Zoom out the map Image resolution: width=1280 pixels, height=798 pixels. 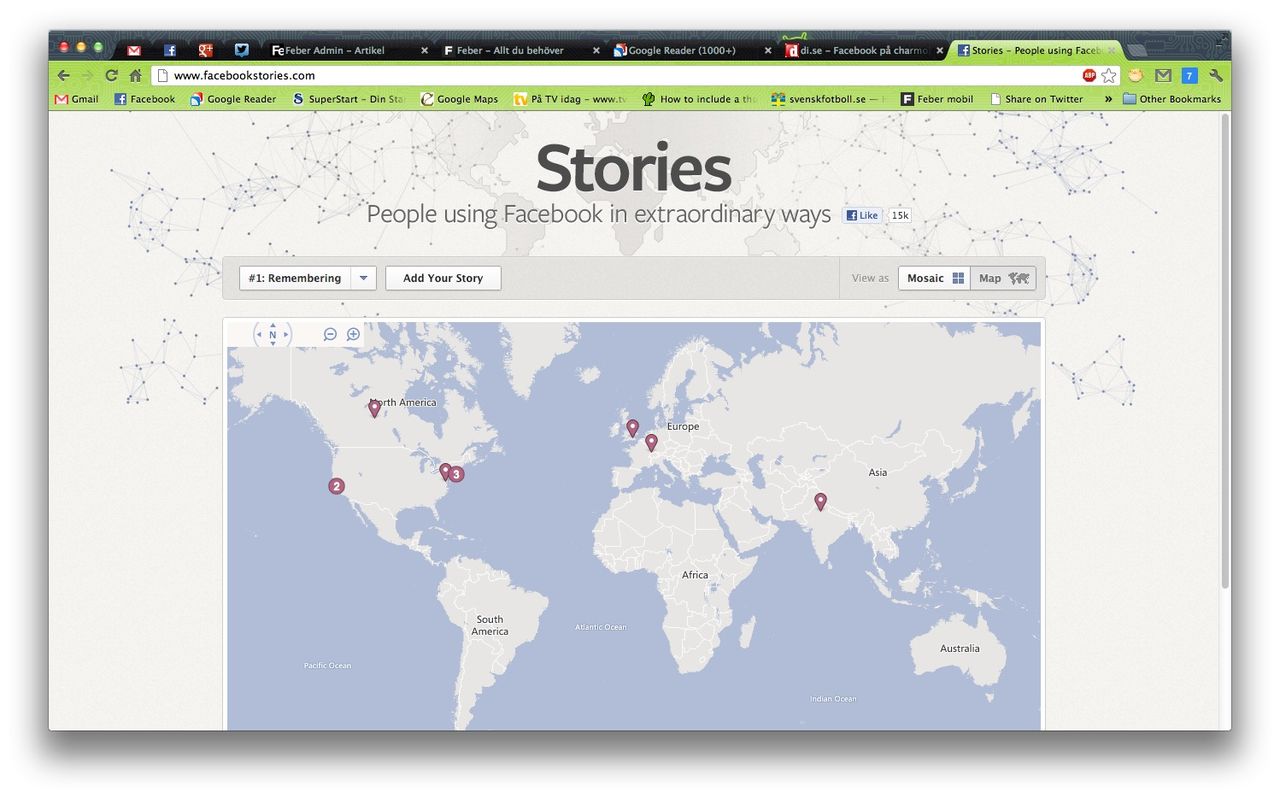click(330, 334)
